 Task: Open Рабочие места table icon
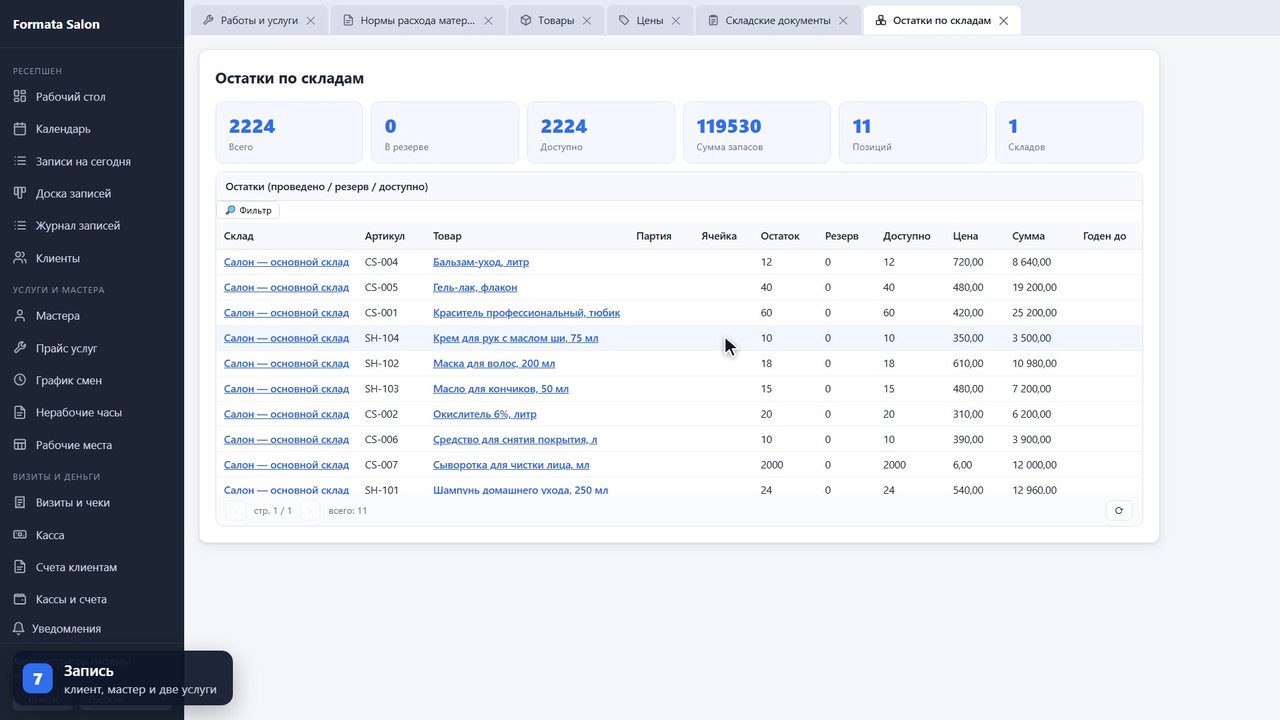pyautogui.click(x=19, y=445)
